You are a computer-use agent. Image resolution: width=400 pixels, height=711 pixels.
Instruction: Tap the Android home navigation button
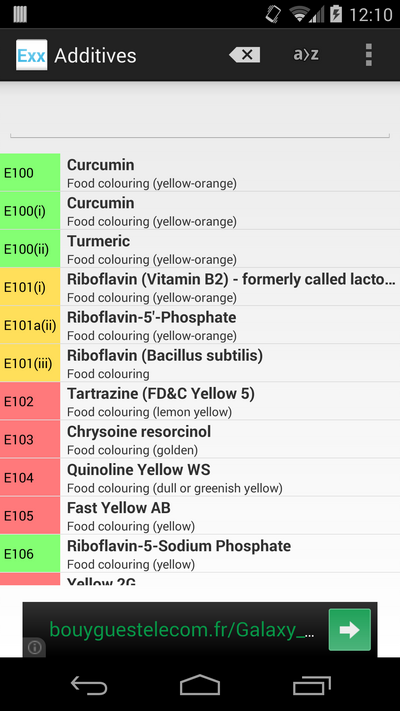click(200, 684)
